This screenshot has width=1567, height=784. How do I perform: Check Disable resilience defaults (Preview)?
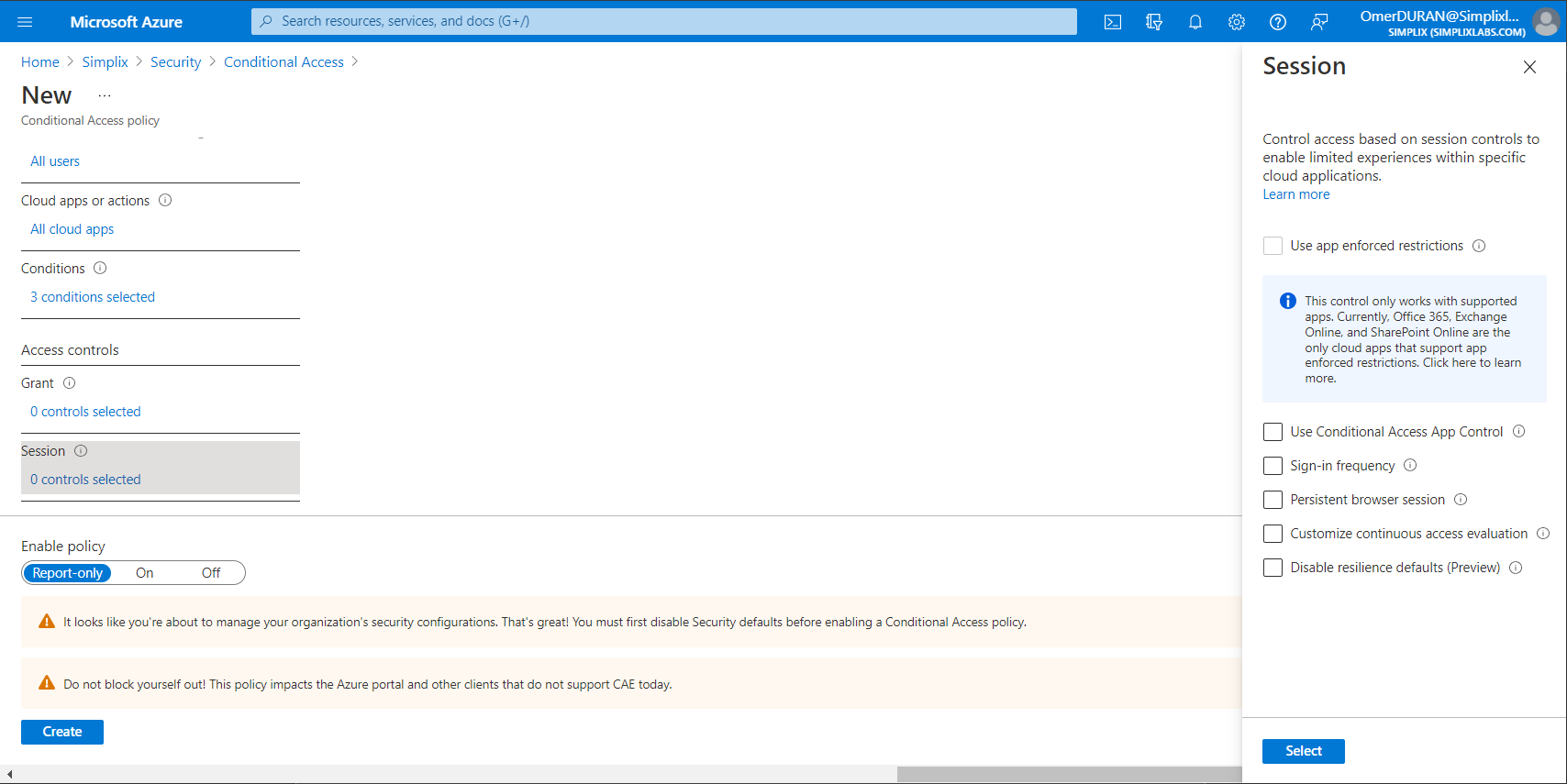coord(1272,568)
